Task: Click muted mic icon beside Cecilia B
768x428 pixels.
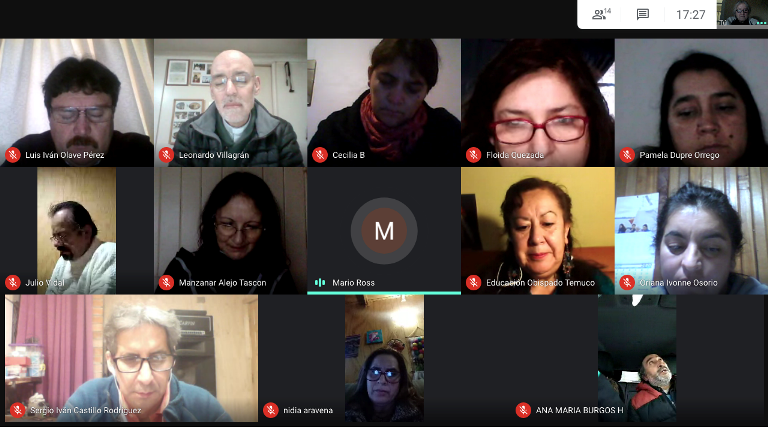Action: [x=320, y=155]
